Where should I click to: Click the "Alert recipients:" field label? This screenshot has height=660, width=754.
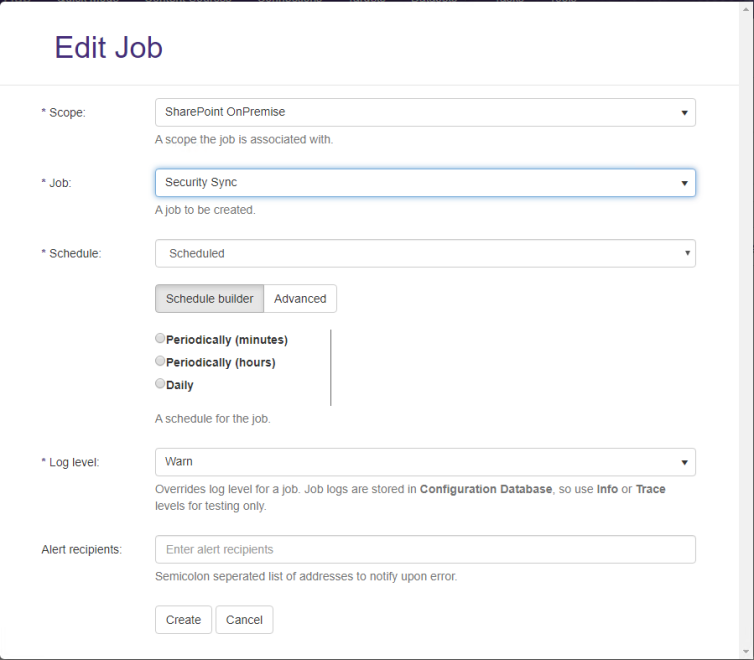(81, 550)
